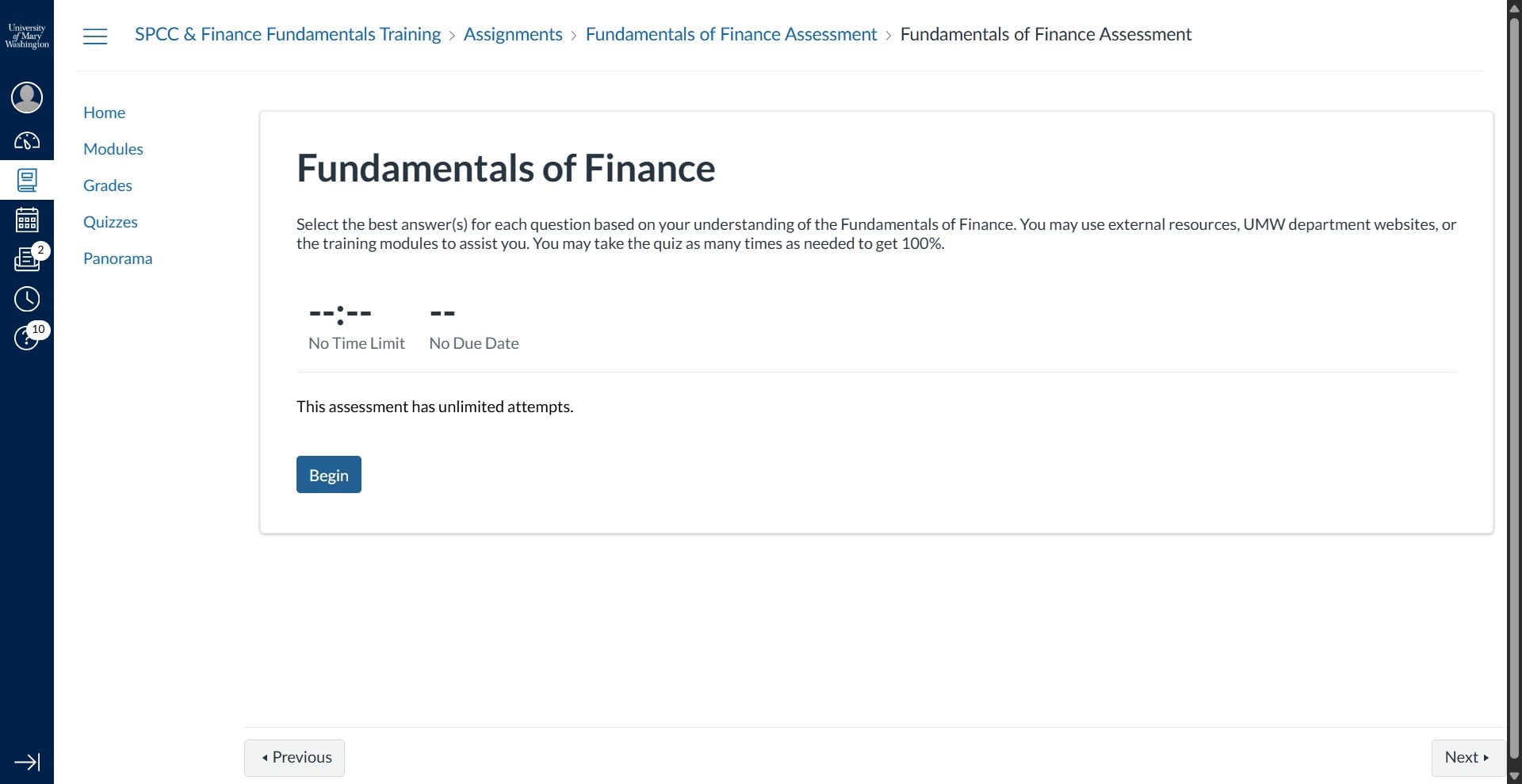Select the Courses book icon

tap(27, 180)
